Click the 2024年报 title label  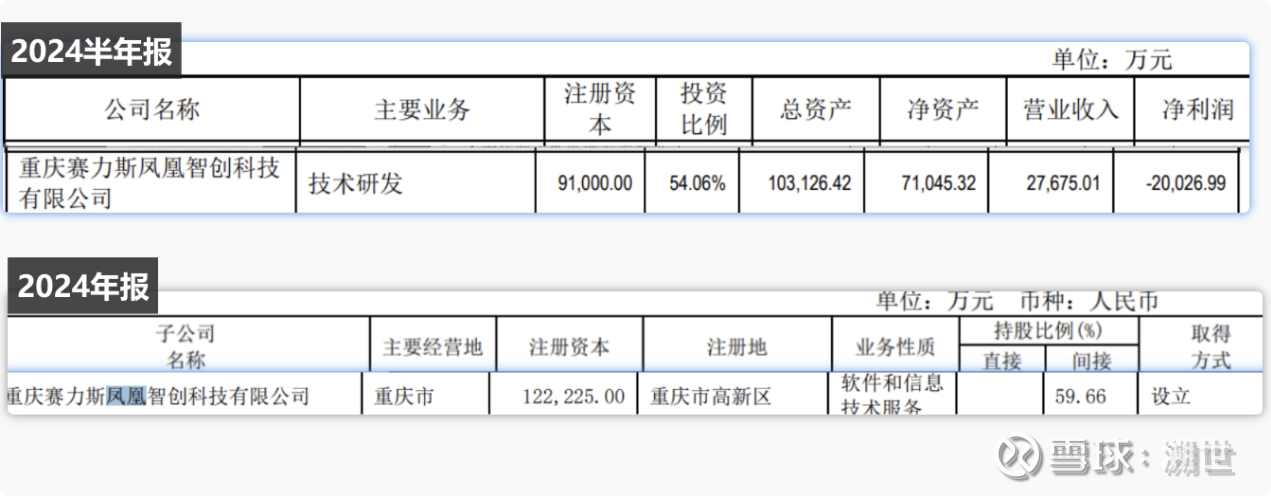83,287
